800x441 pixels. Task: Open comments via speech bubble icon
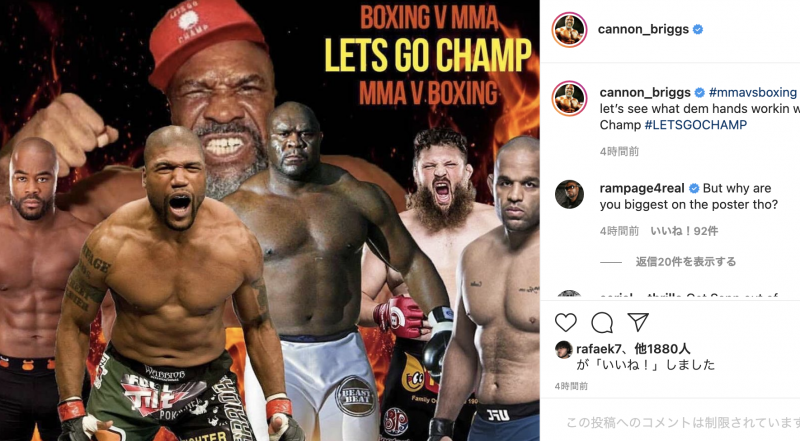pyautogui.click(x=602, y=323)
